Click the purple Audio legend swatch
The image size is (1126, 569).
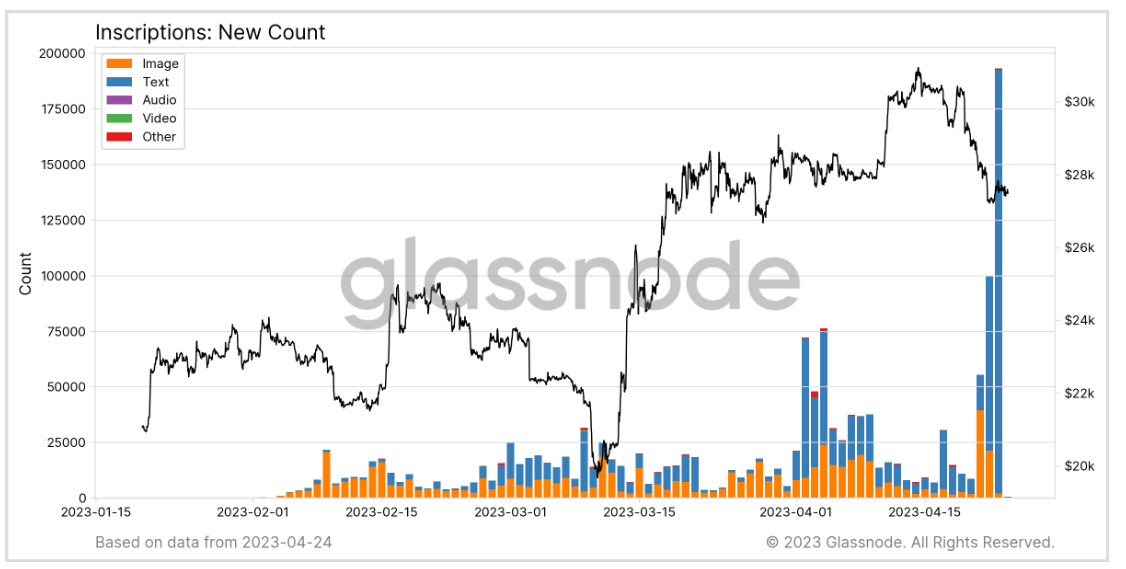(118, 100)
